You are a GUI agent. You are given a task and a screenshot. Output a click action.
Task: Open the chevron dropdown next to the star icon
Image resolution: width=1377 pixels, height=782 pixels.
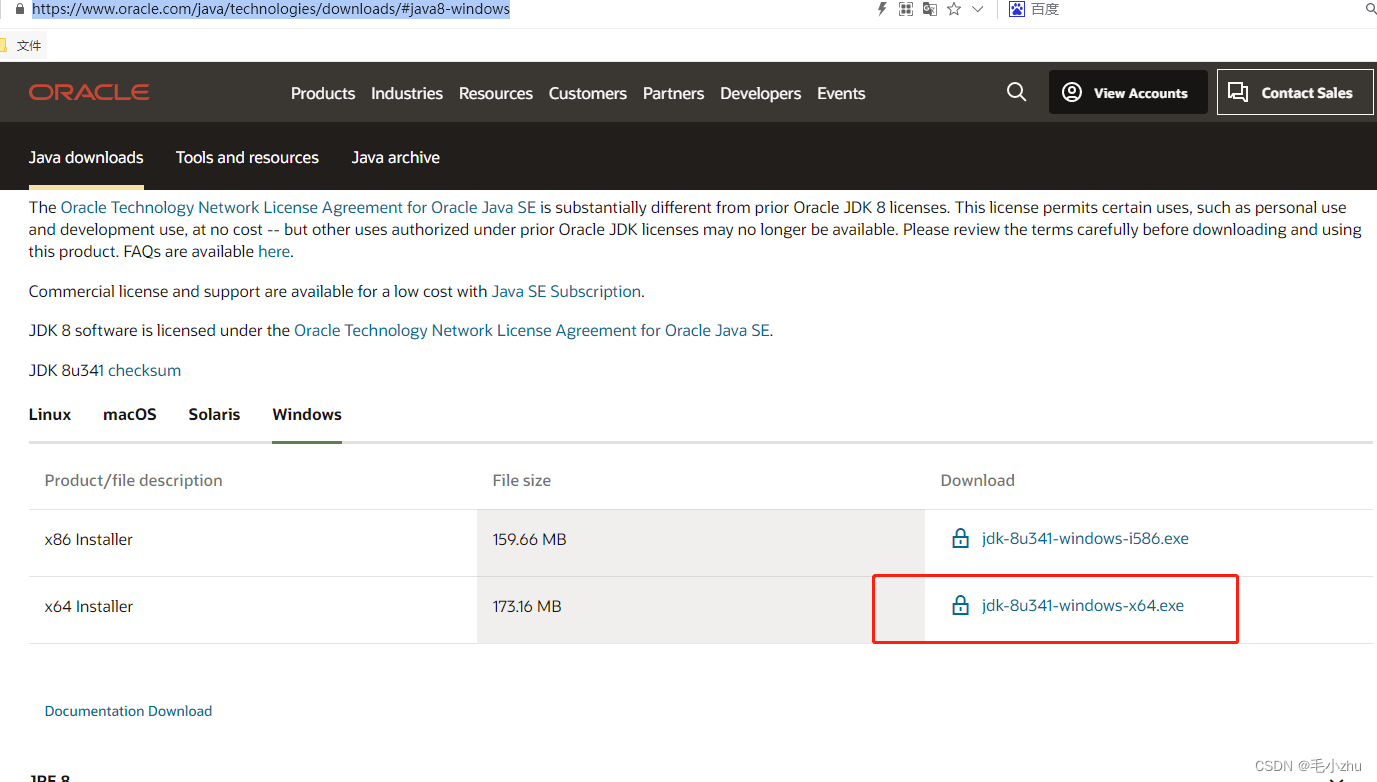coord(977,9)
